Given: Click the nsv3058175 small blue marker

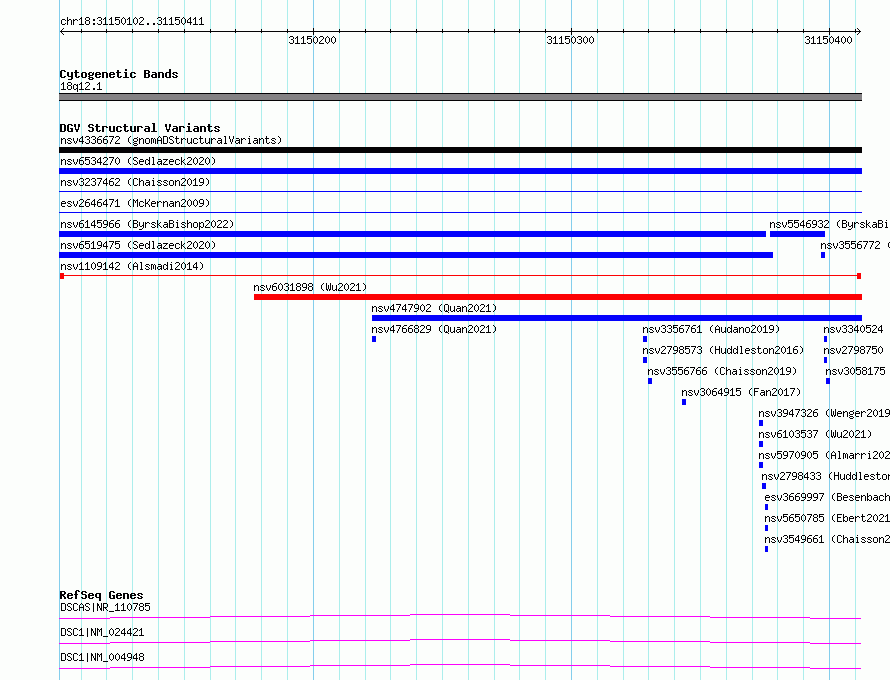Looking at the screenshot, I should tap(828, 381).
